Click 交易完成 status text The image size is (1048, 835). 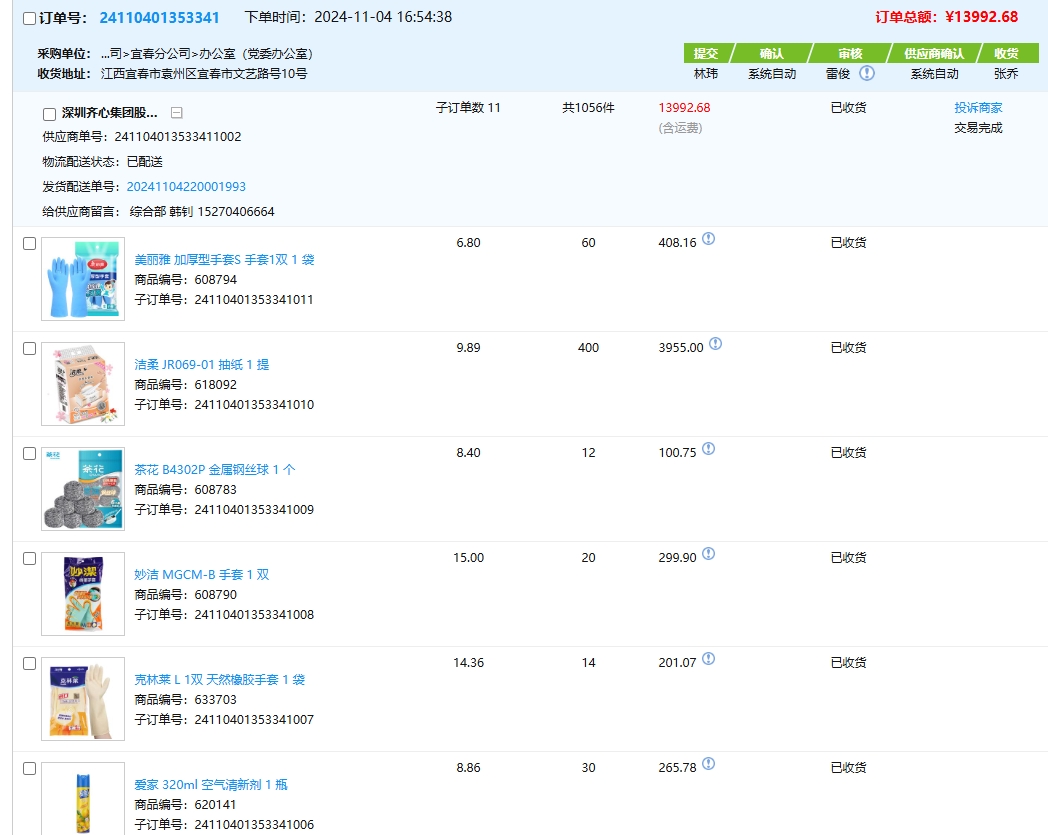[978, 128]
